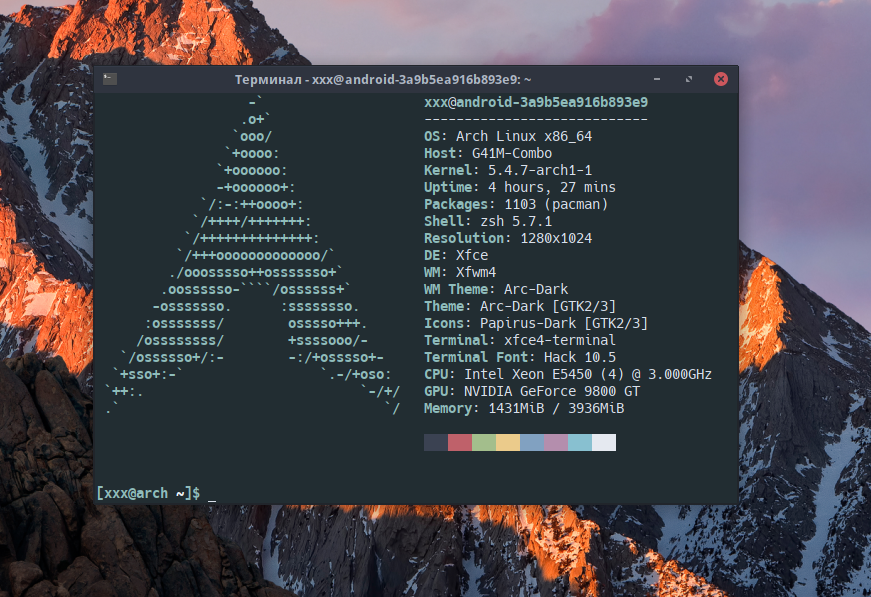This screenshot has height=597, width=871.
Task: Click the GPU: NVIDIA GeForce 9800 GT line
Action: tap(532, 392)
